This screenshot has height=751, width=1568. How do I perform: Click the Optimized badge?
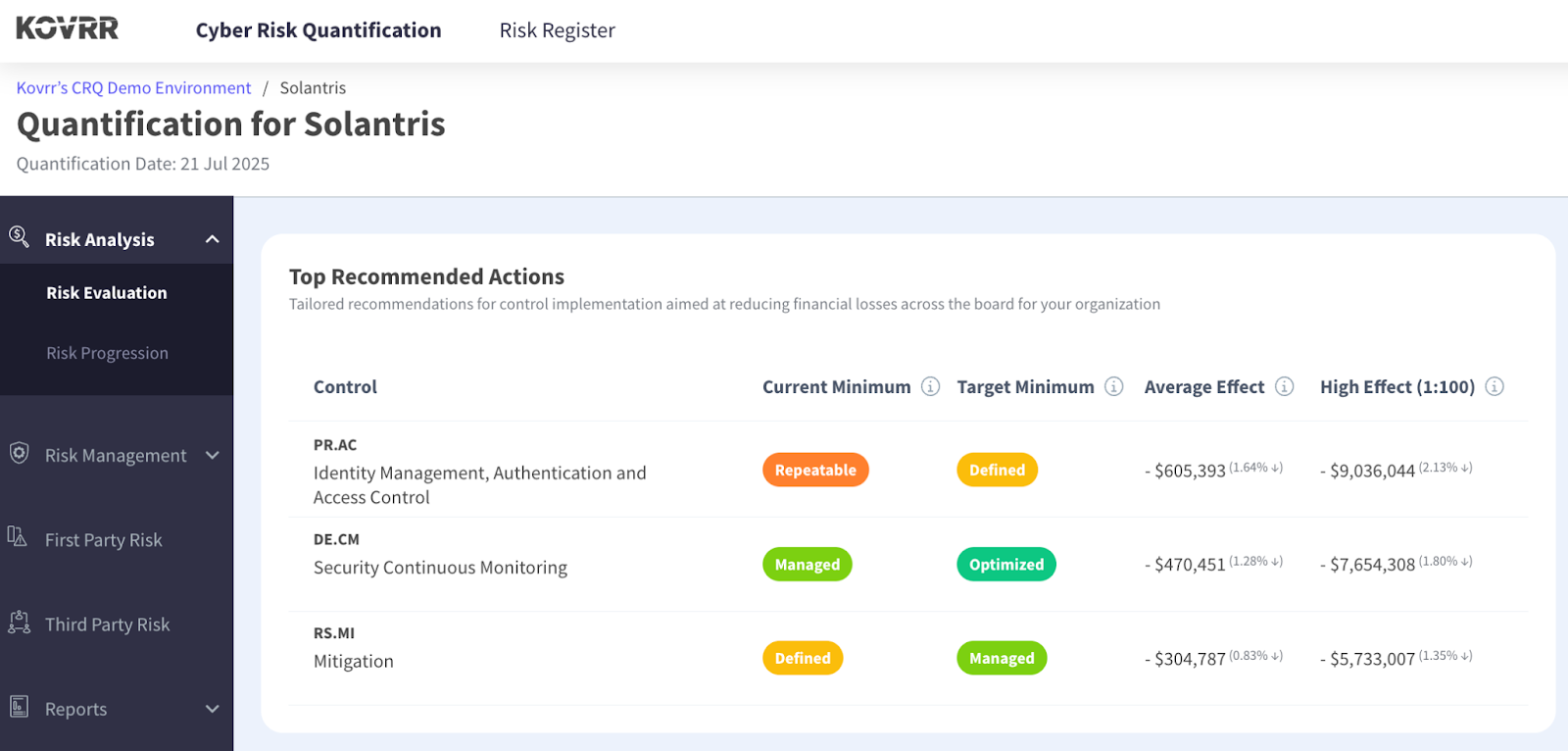pos(1006,564)
